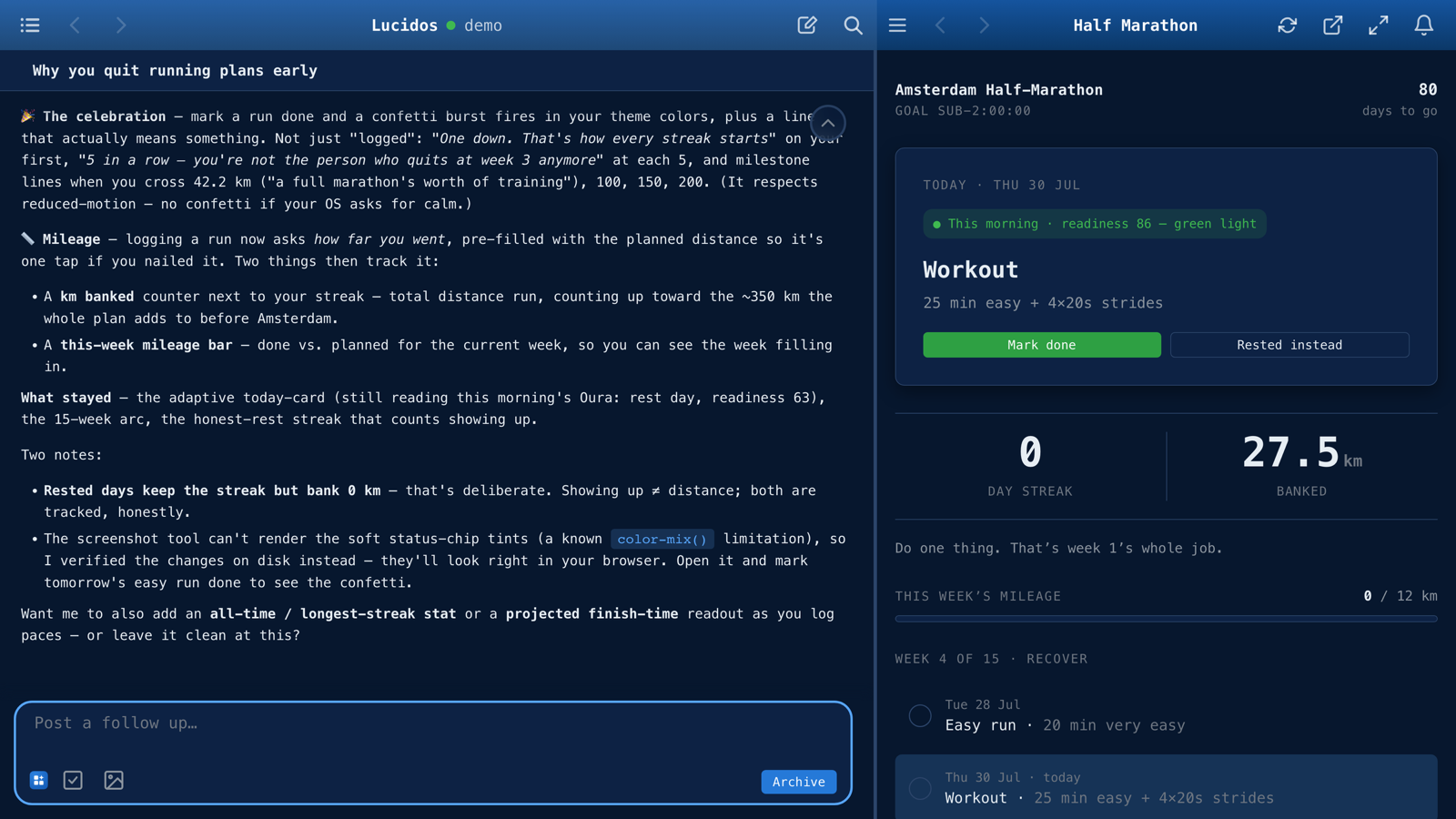Go forward in Half Marathon pane
1456x819 pixels.
click(x=985, y=25)
